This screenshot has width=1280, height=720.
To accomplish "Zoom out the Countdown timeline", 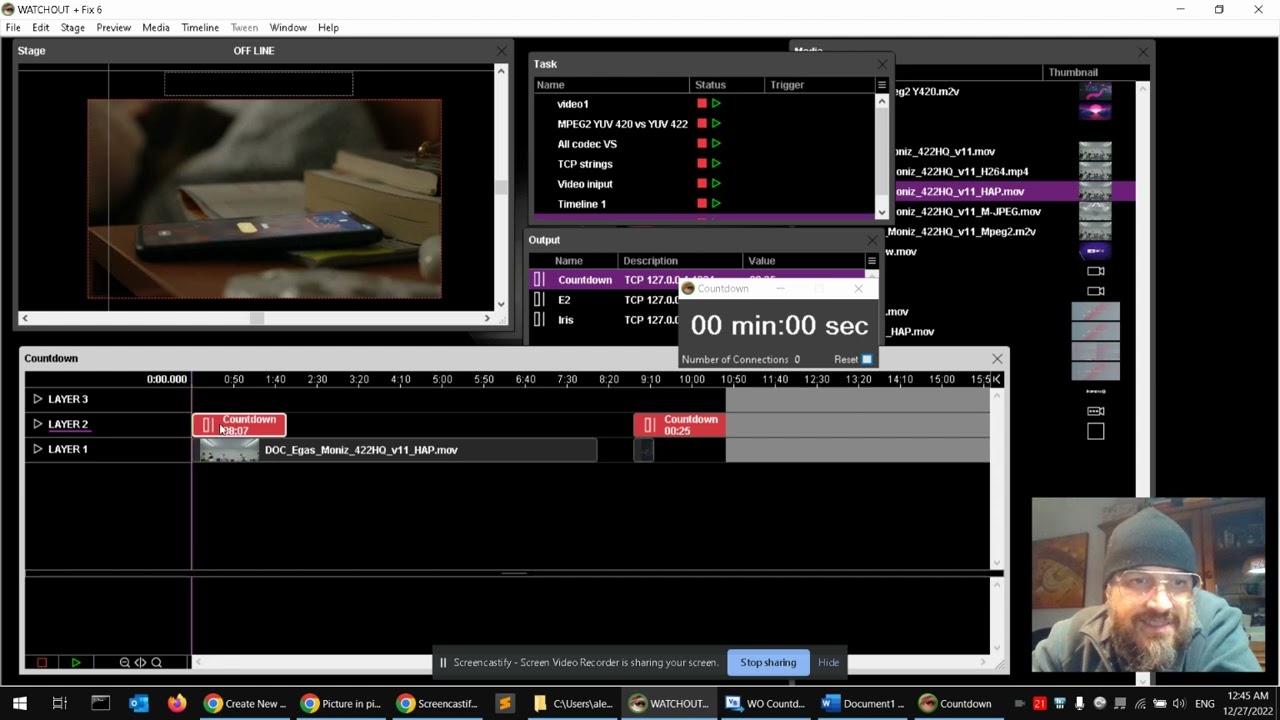I will point(124,662).
